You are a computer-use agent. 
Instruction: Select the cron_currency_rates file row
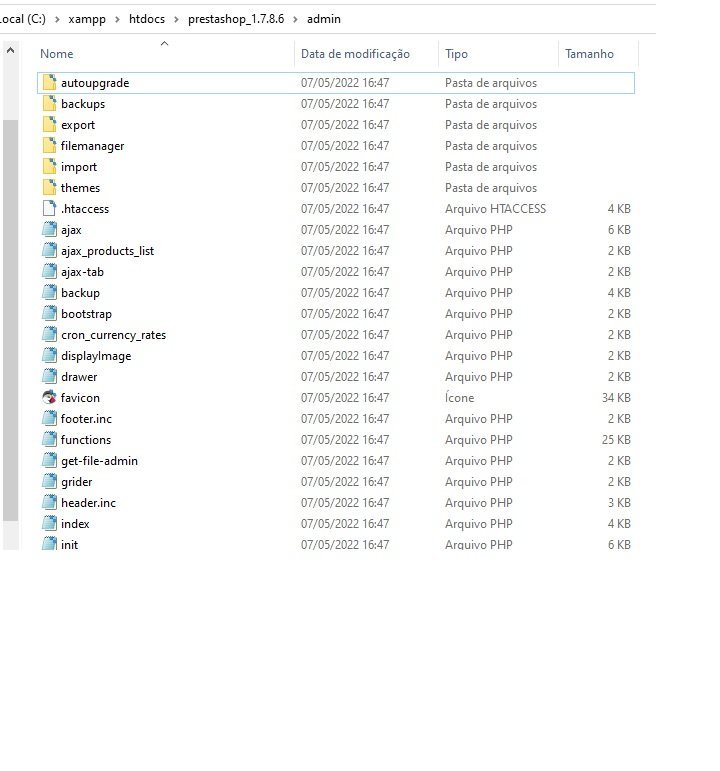click(336, 335)
